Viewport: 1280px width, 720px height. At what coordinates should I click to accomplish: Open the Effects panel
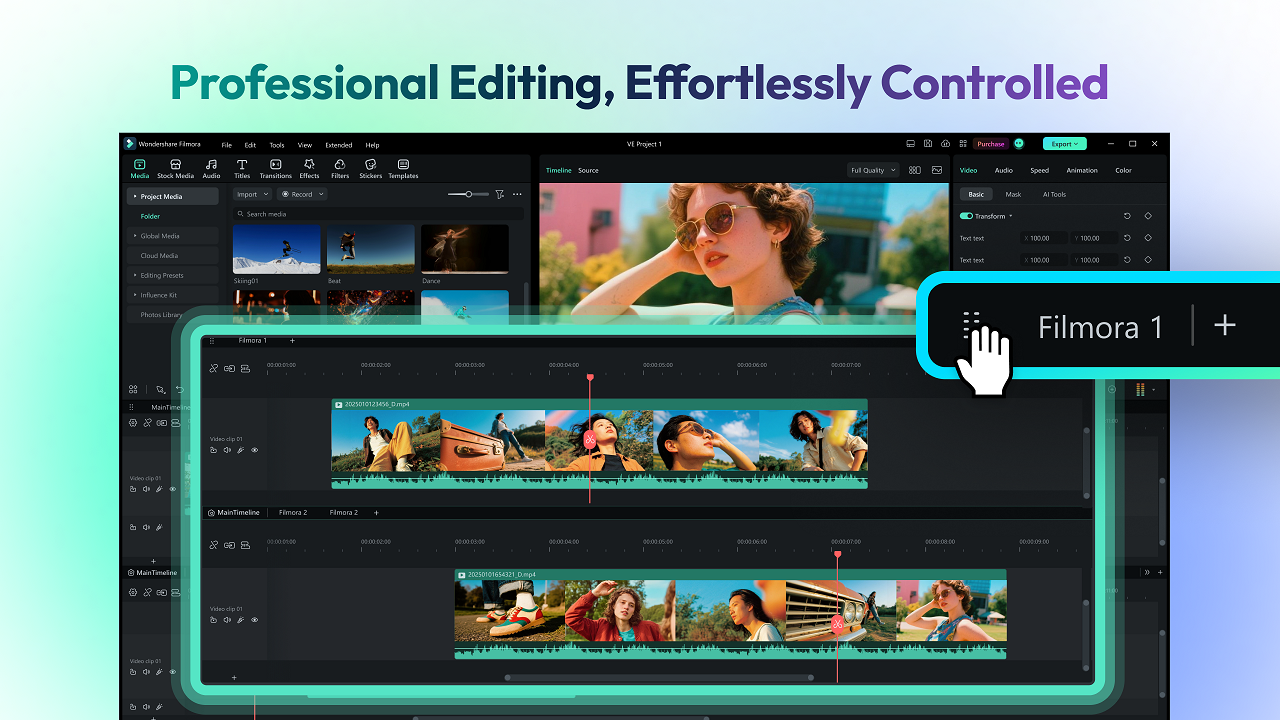(309, 168)
